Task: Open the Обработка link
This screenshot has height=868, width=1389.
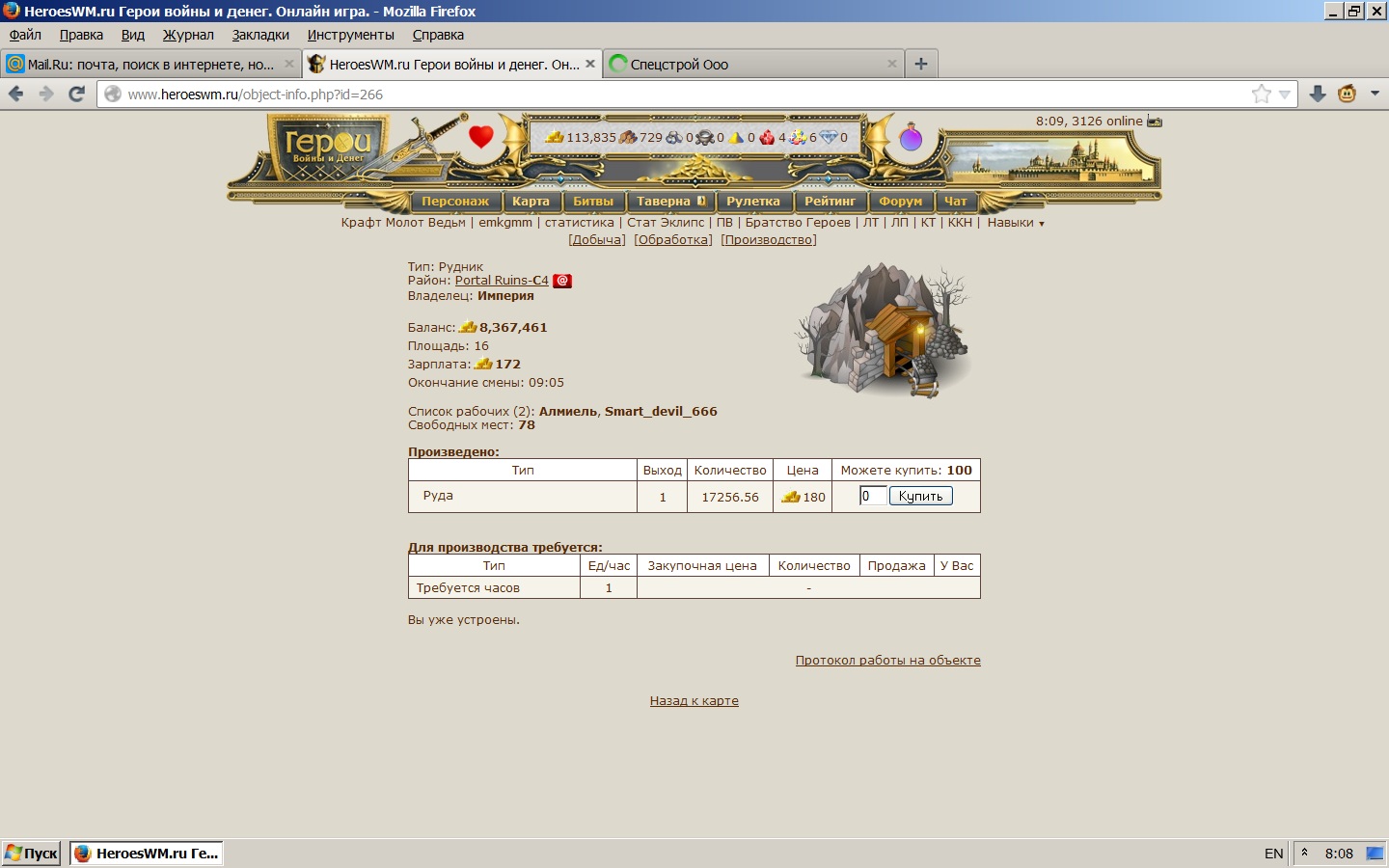Action: [x=673, y=240]
